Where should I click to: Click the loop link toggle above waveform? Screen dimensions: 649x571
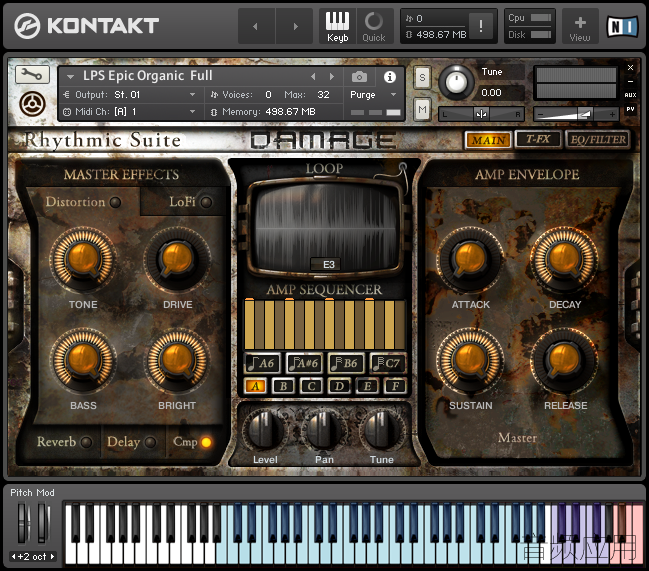coord(402,167)
